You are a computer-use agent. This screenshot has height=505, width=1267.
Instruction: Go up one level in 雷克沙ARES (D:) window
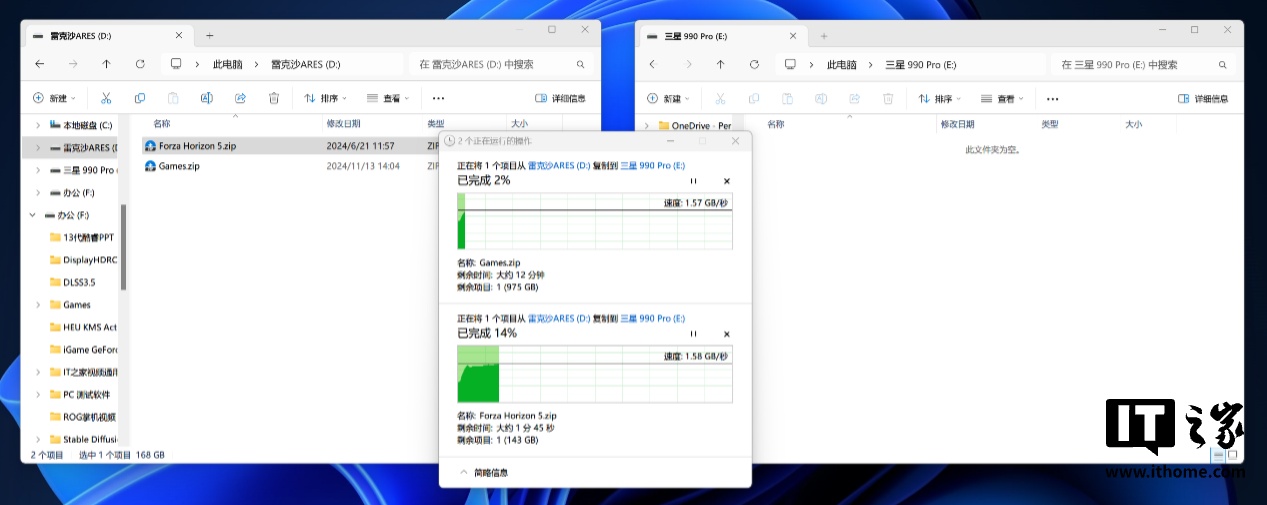click(106, 64)
